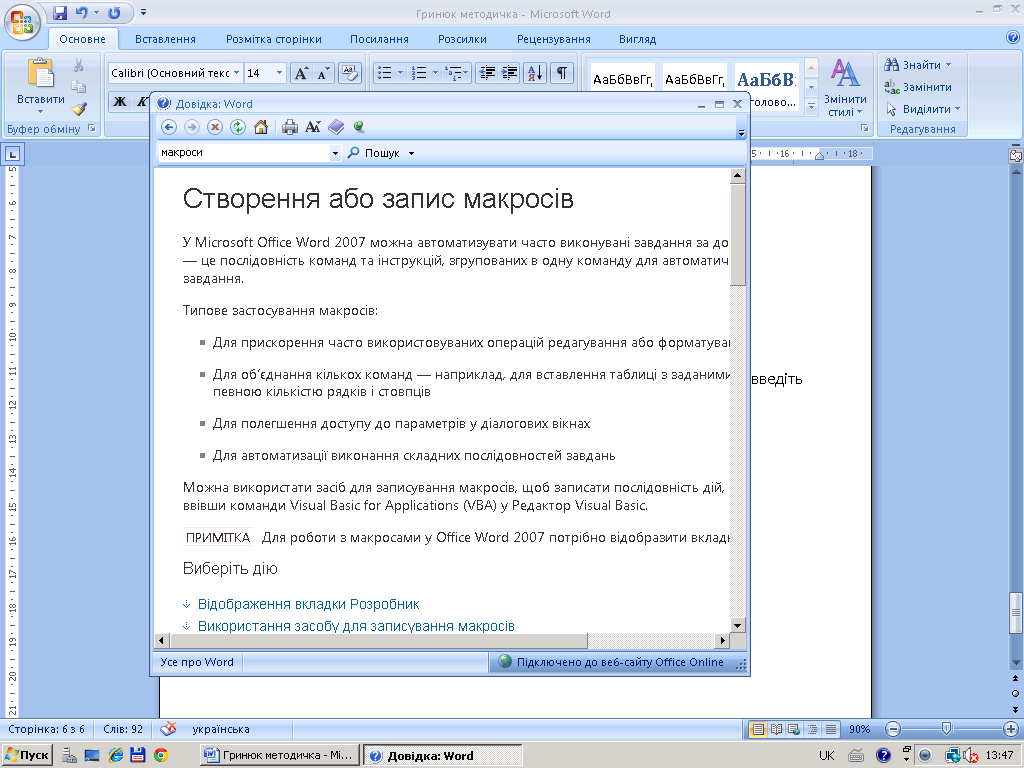1024x768 pixels.
Task: Open the Пошук scope dropdown arrow
Action: 411,153
